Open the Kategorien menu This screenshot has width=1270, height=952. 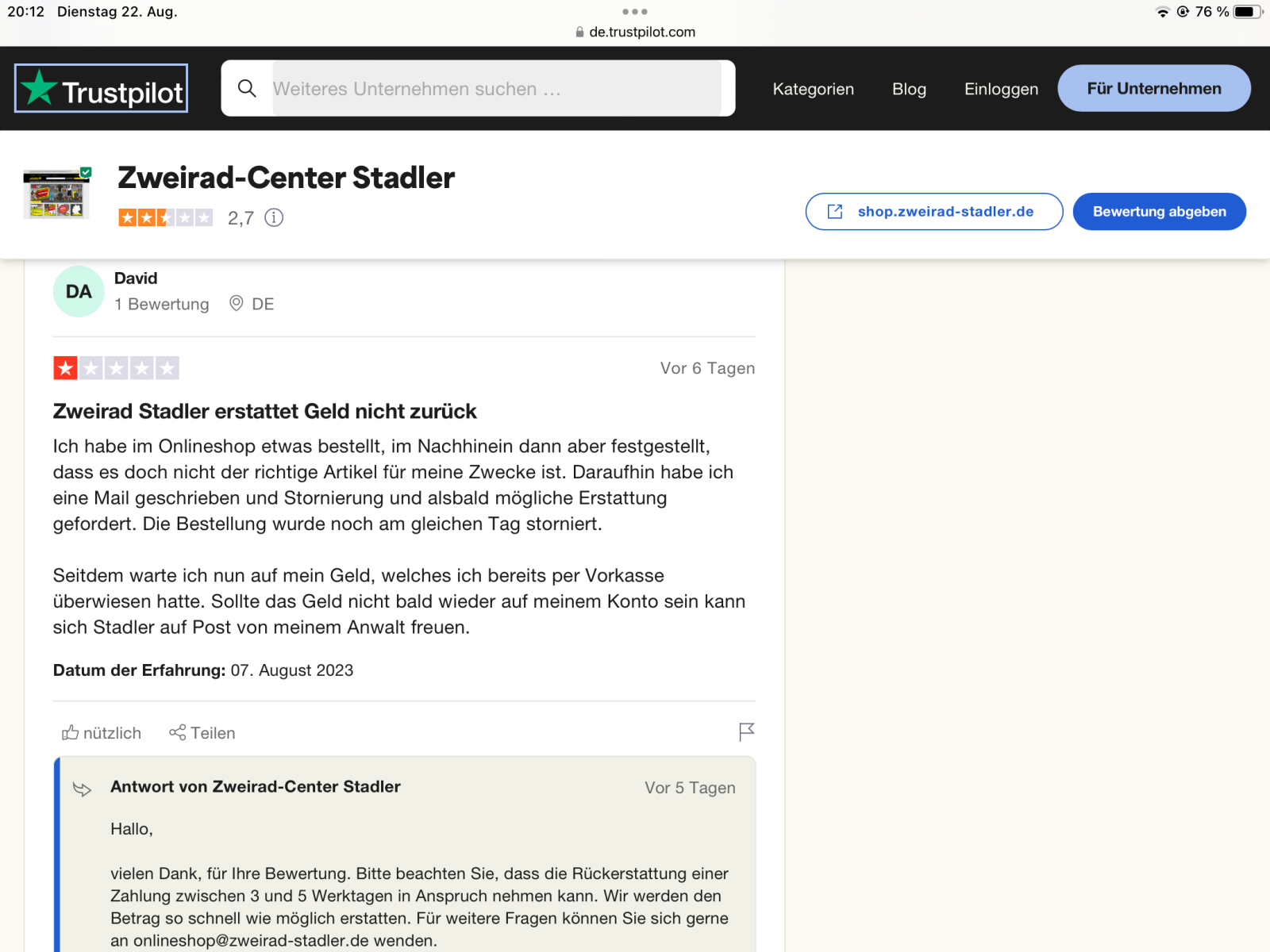coord(814,89)
